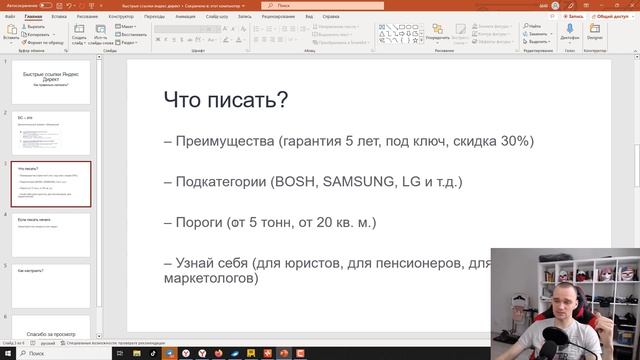Click the Windows taskbar Поиск search box

click(x=64, y=353)
